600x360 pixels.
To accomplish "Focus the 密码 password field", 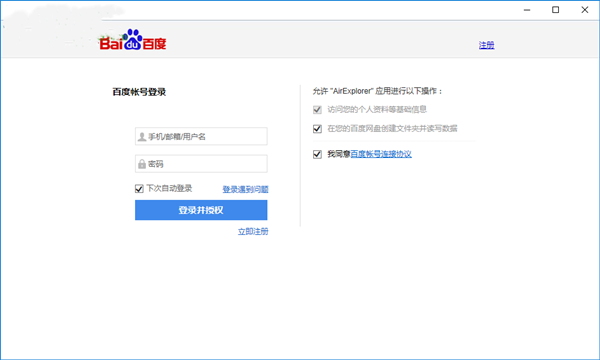I will (201, 164).
